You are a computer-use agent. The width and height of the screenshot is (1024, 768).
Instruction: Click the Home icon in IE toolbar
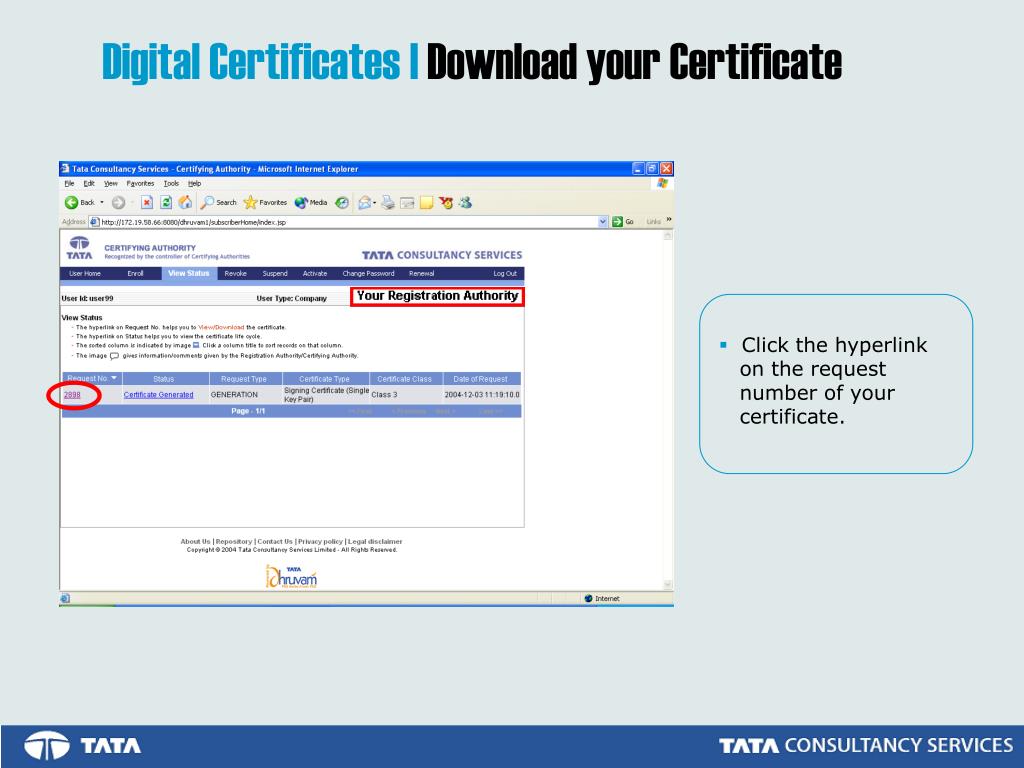[185, 202]
